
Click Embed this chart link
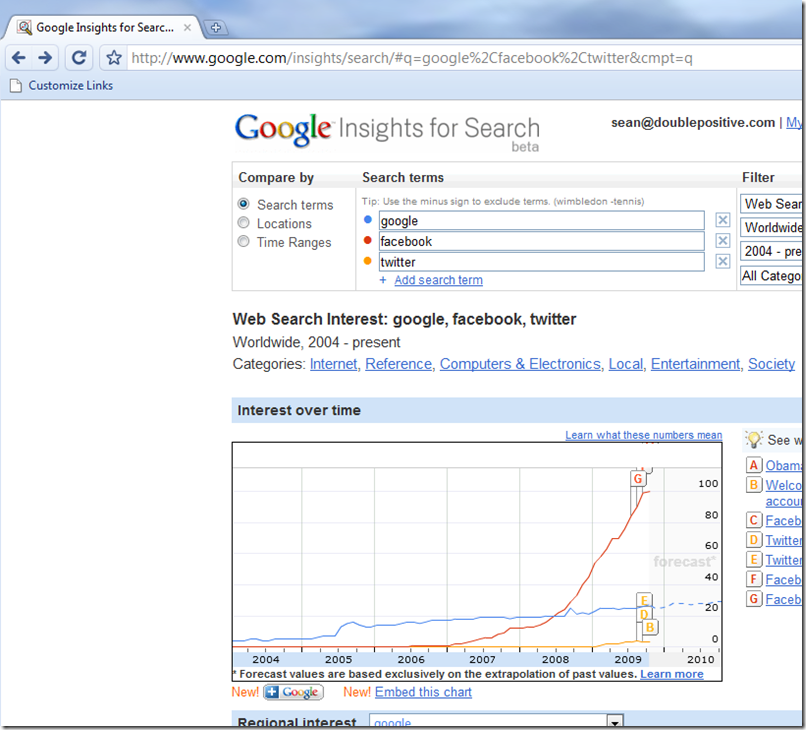point(423,692)
